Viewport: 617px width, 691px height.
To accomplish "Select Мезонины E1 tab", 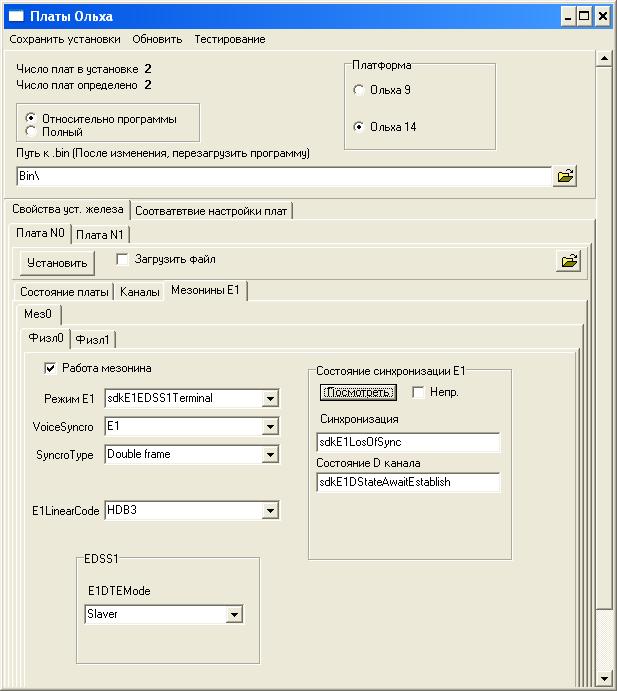I will click(x=205, y=290).
